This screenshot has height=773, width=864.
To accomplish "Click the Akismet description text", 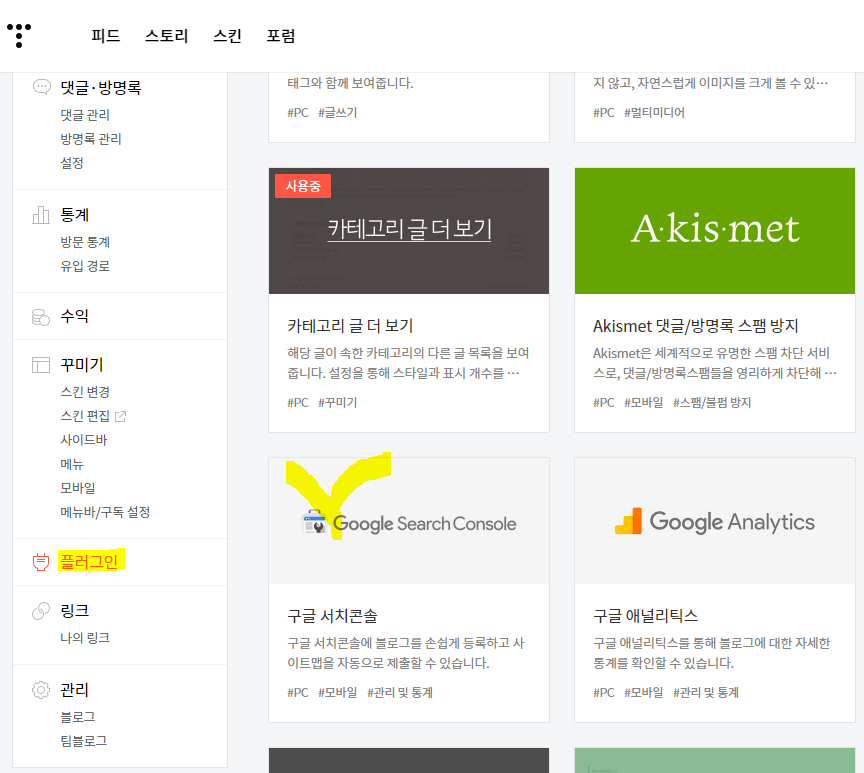I will point(715,363).
